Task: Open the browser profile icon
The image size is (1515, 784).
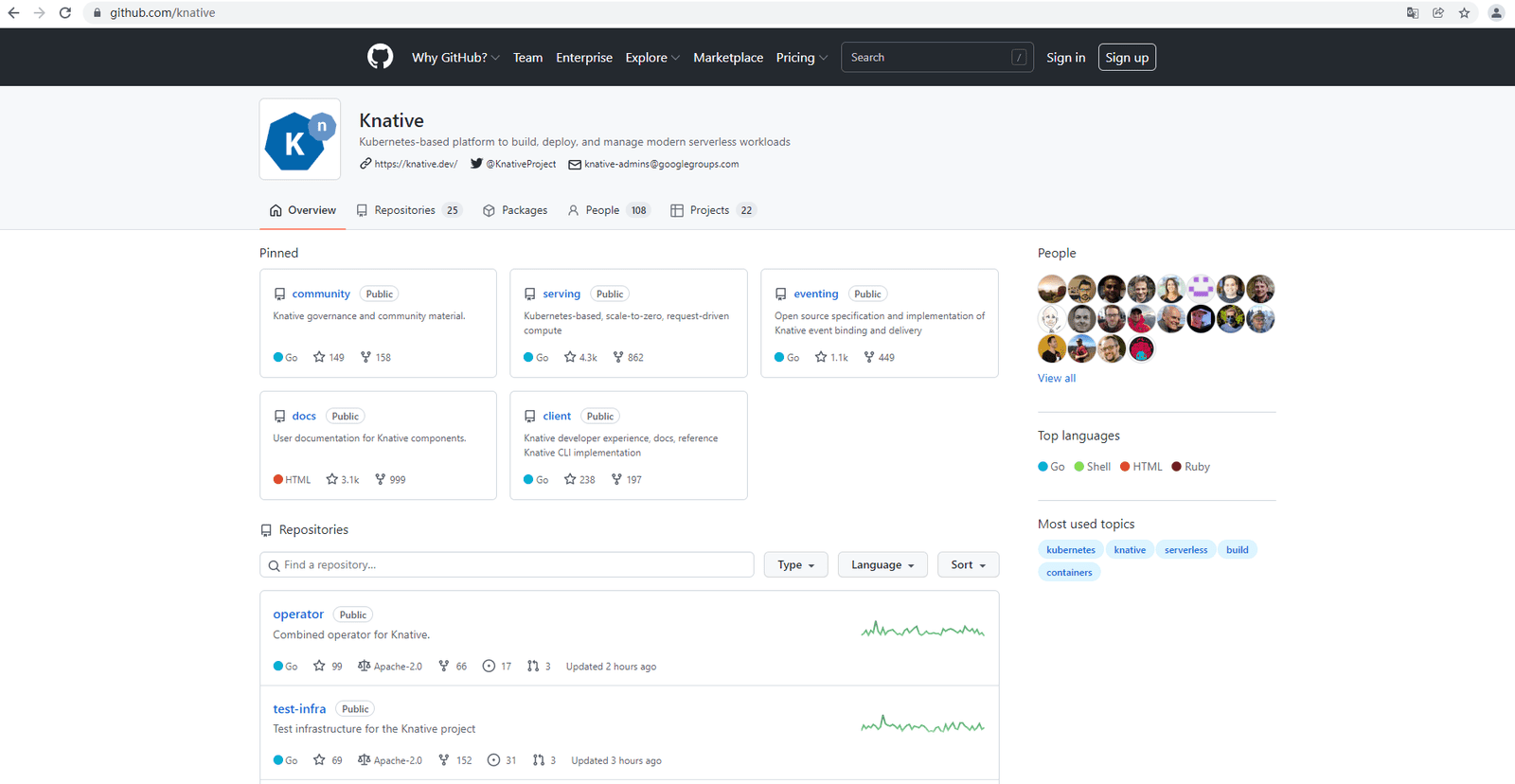Action: (1496, 12)
